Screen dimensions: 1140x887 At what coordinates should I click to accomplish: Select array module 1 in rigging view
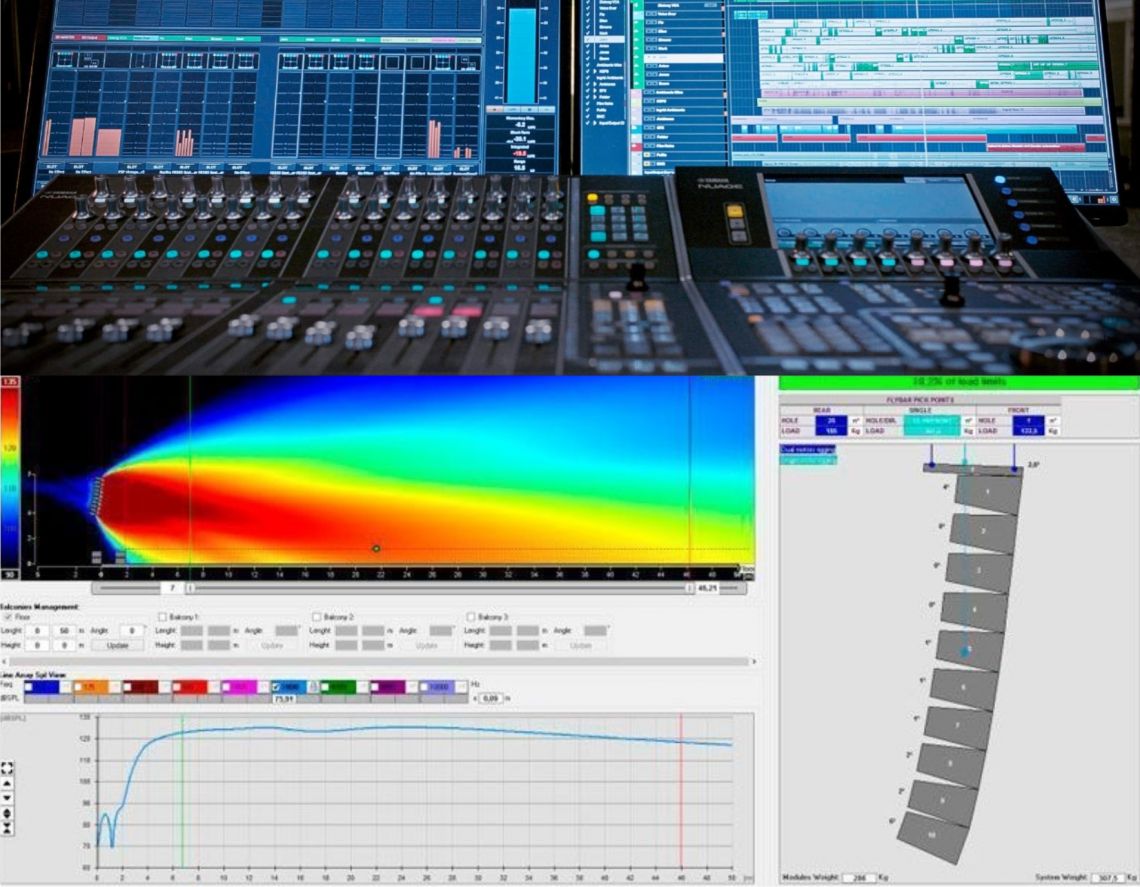pos(987,493)
